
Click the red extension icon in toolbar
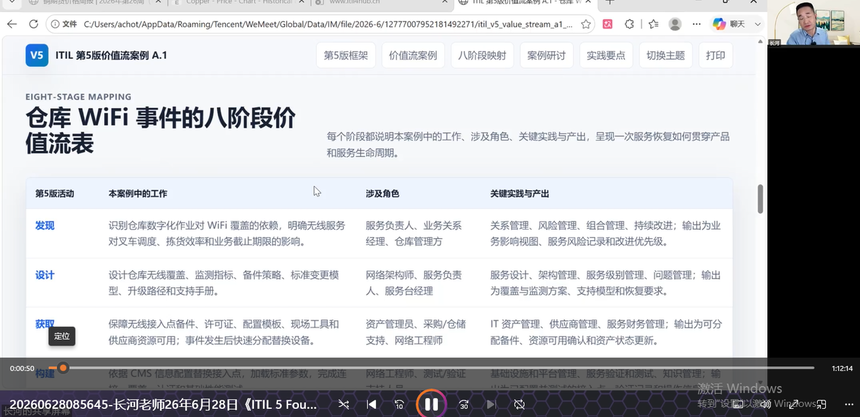[x=607, y=24]
